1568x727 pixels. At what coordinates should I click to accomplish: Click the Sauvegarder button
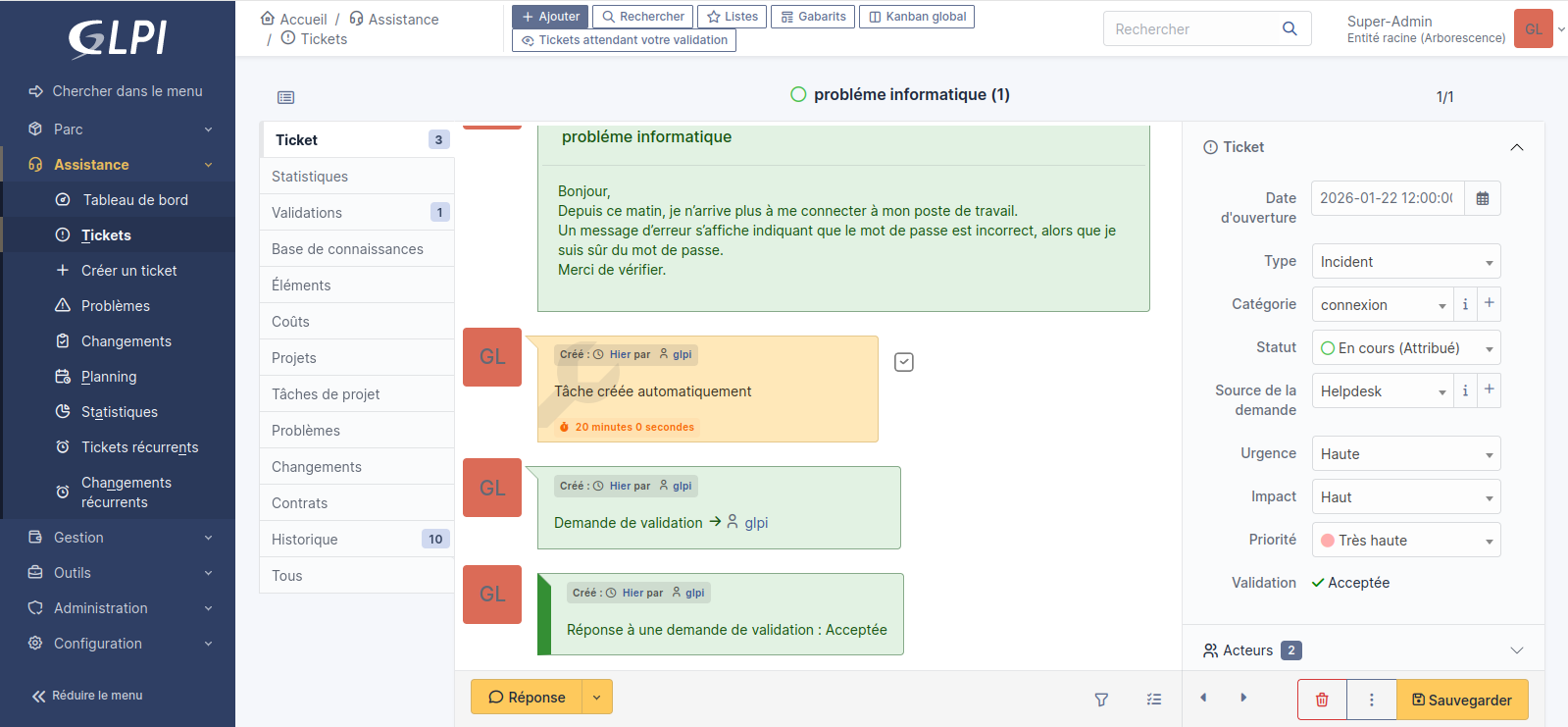click(1461, 700)
